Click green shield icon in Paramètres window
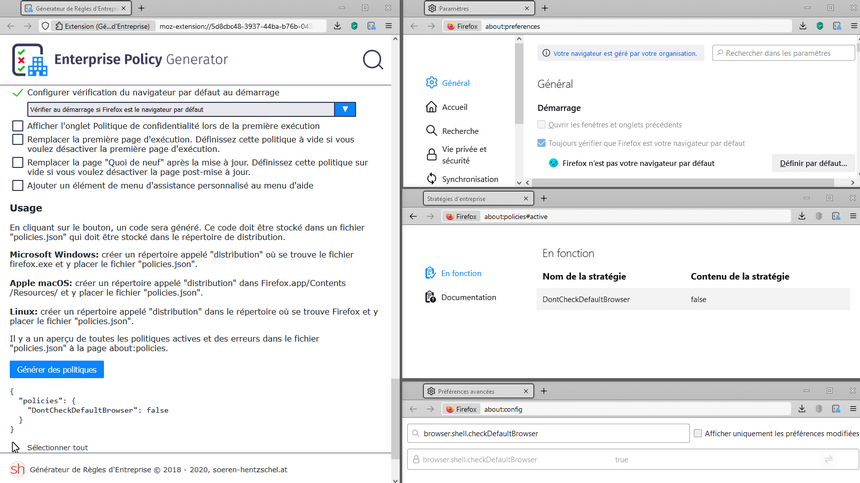This screenshot has width=860, height=483. point(819,26)
